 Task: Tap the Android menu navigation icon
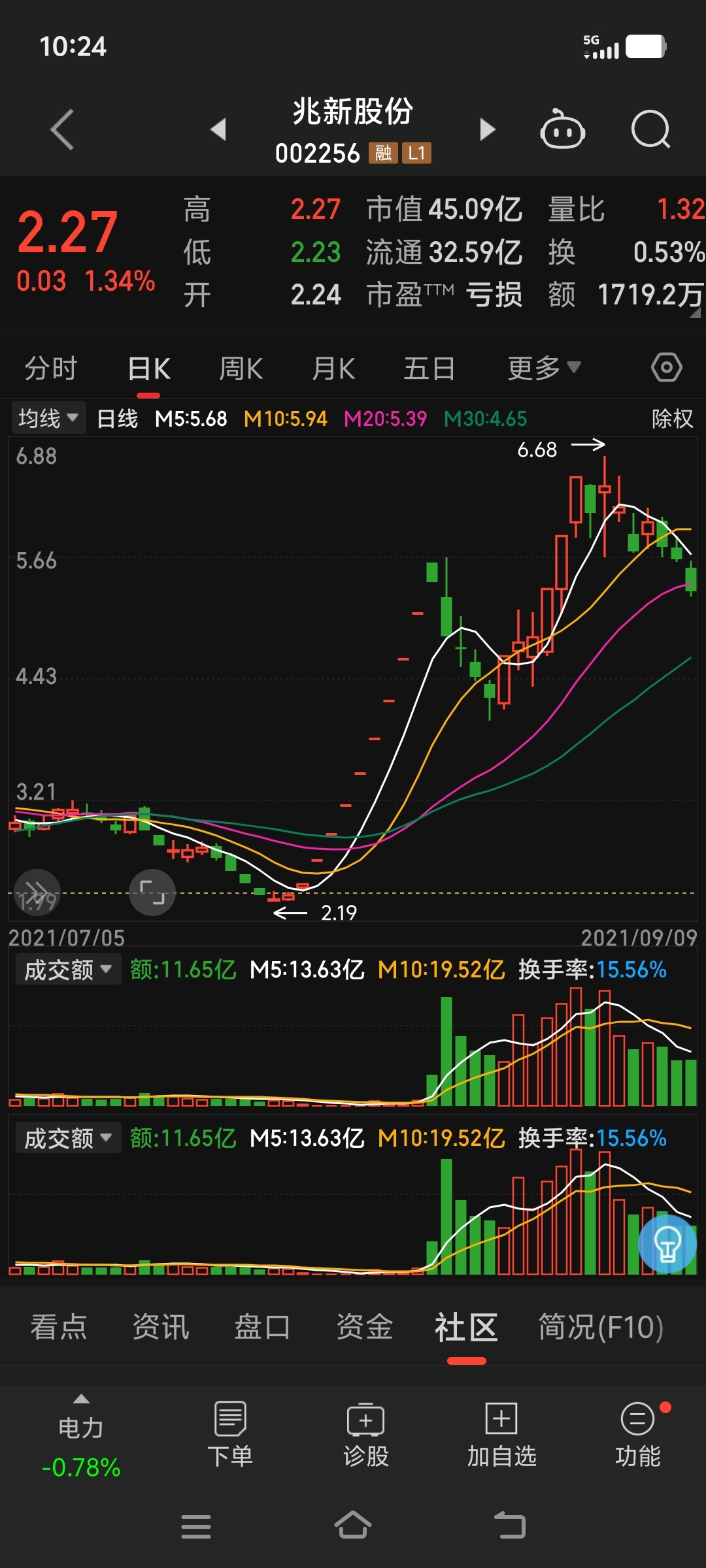(196, 1526)
